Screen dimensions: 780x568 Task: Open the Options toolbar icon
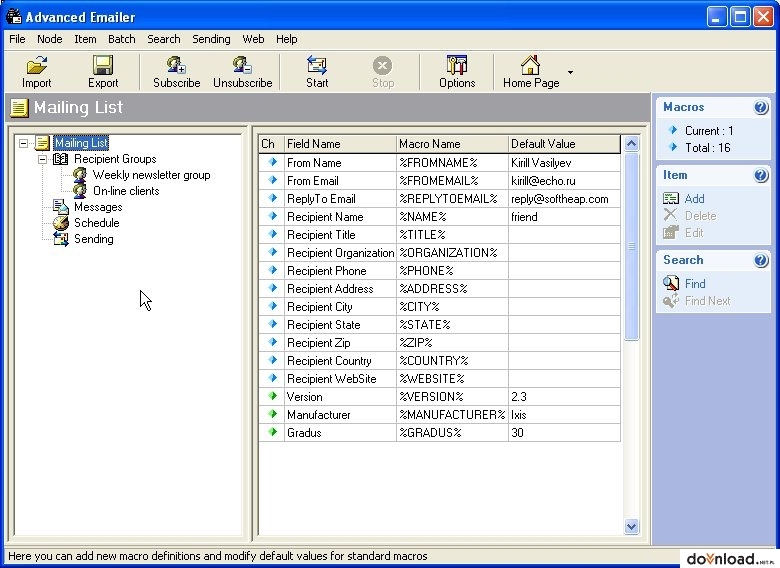(x=457, y=65)
